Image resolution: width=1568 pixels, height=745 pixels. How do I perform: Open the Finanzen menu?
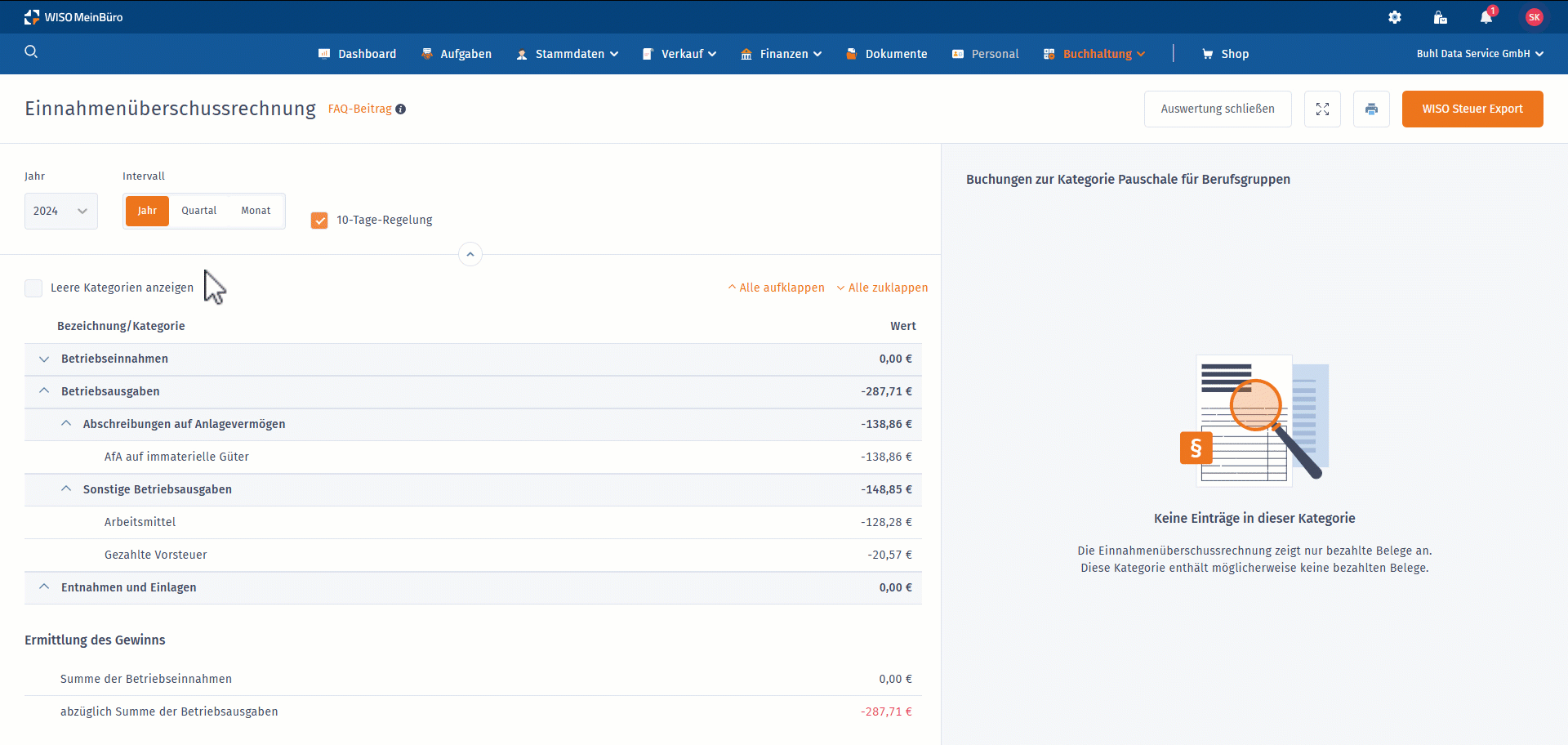coord(782,54)
